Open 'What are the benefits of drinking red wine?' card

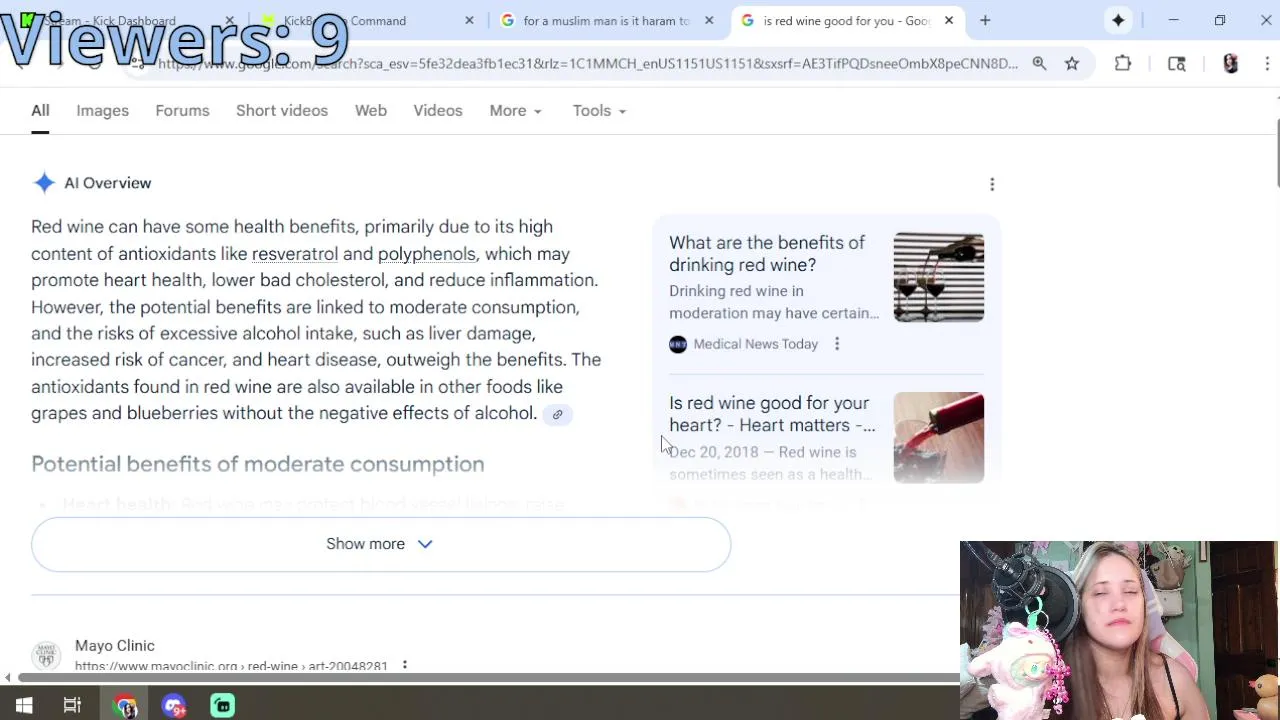[x=767, y=254]
